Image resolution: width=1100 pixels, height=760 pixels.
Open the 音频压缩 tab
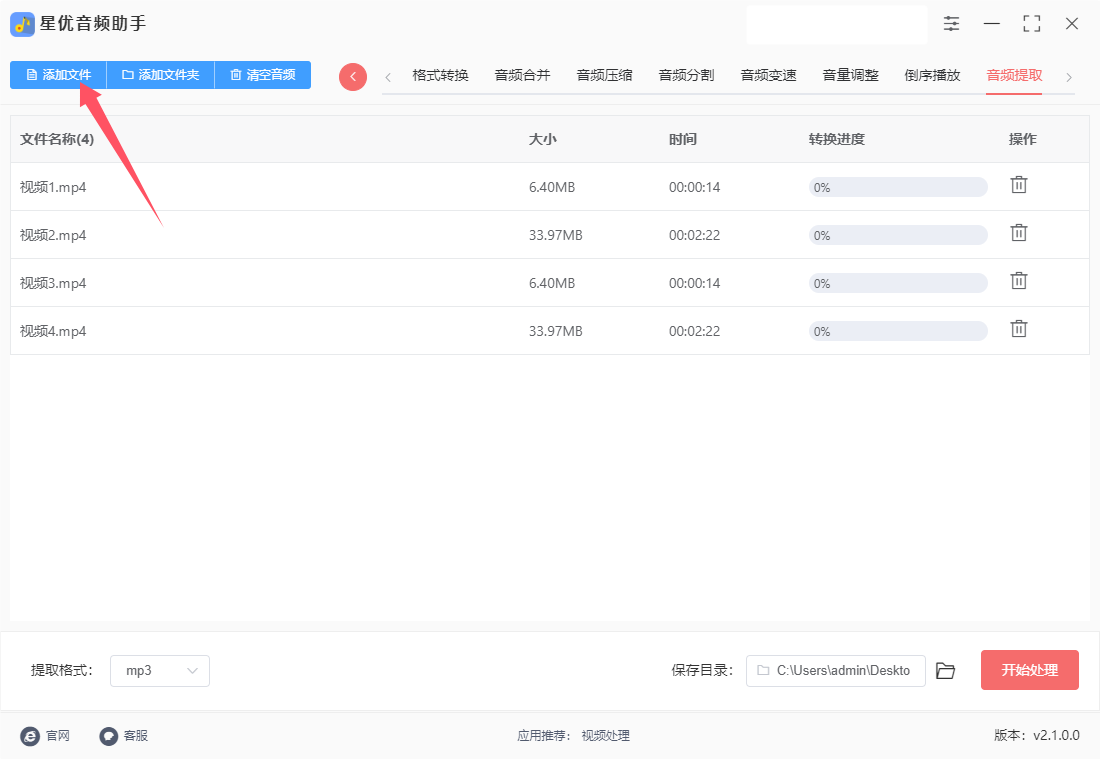[604, 75]
